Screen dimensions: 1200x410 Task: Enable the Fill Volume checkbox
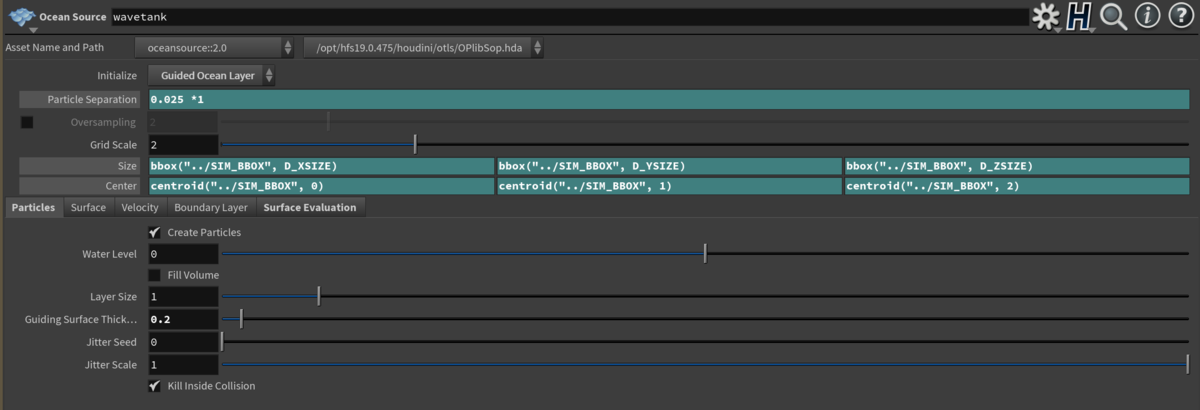tap(155, 275)
